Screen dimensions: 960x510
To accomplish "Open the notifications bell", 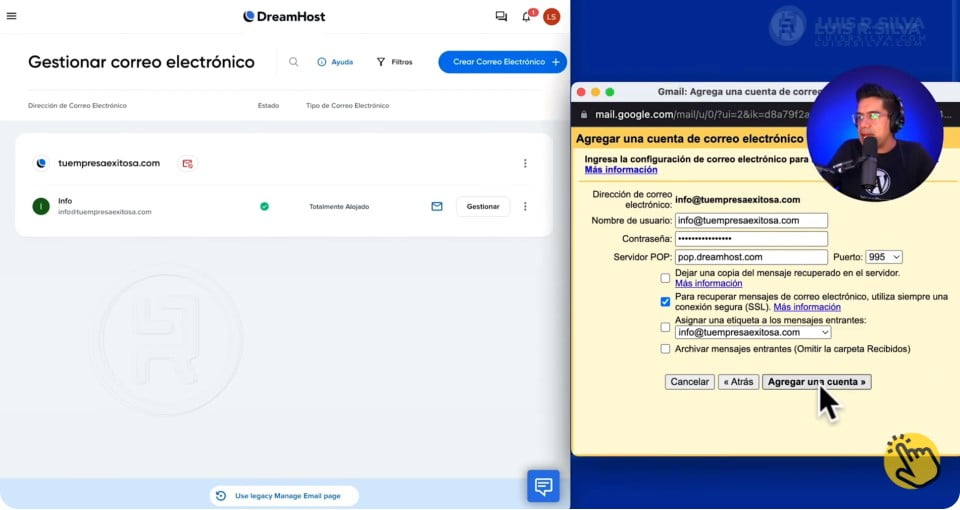I will (x=527, y=17).
